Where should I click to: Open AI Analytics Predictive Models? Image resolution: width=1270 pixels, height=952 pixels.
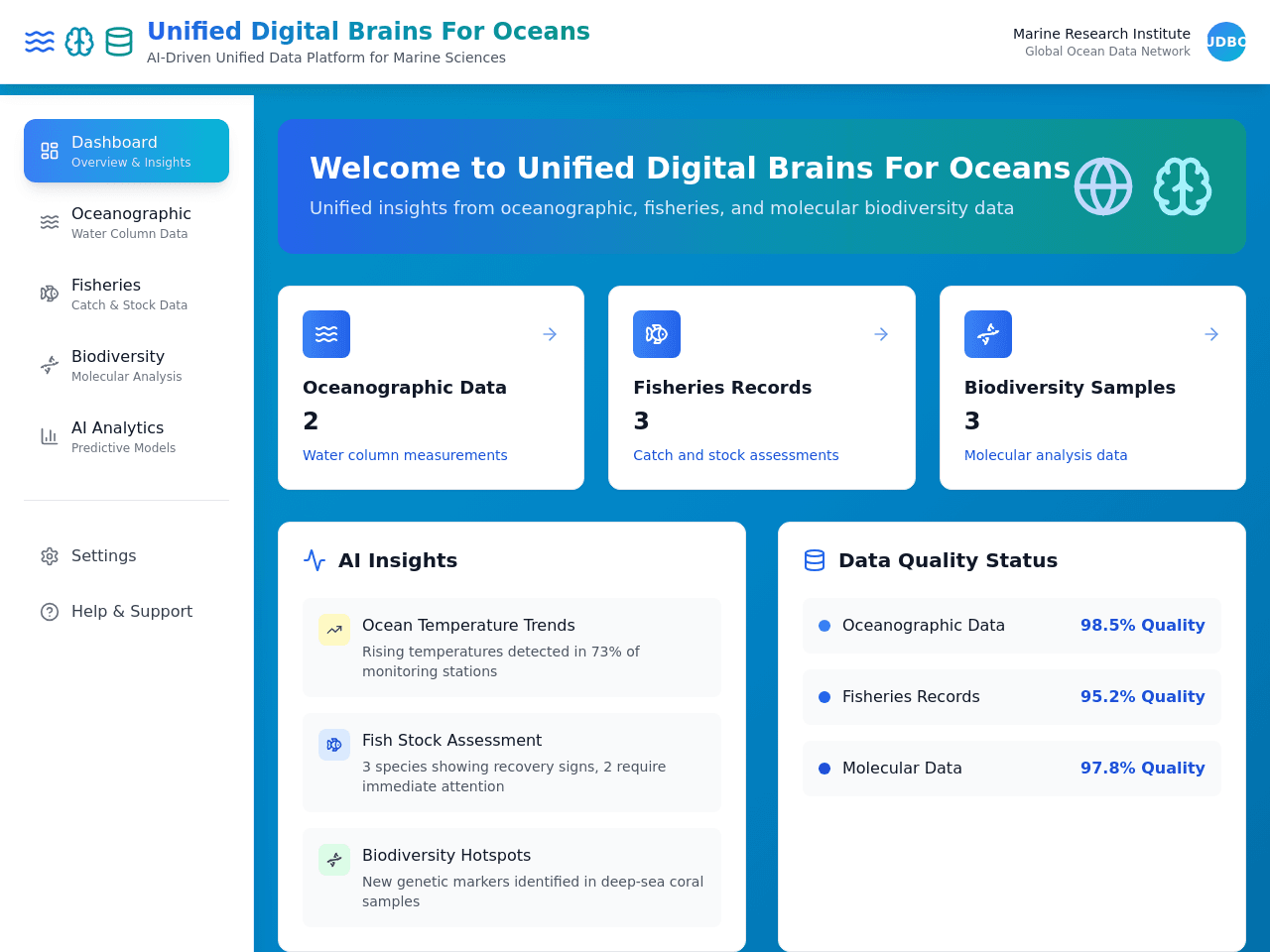tap(126, 436)
